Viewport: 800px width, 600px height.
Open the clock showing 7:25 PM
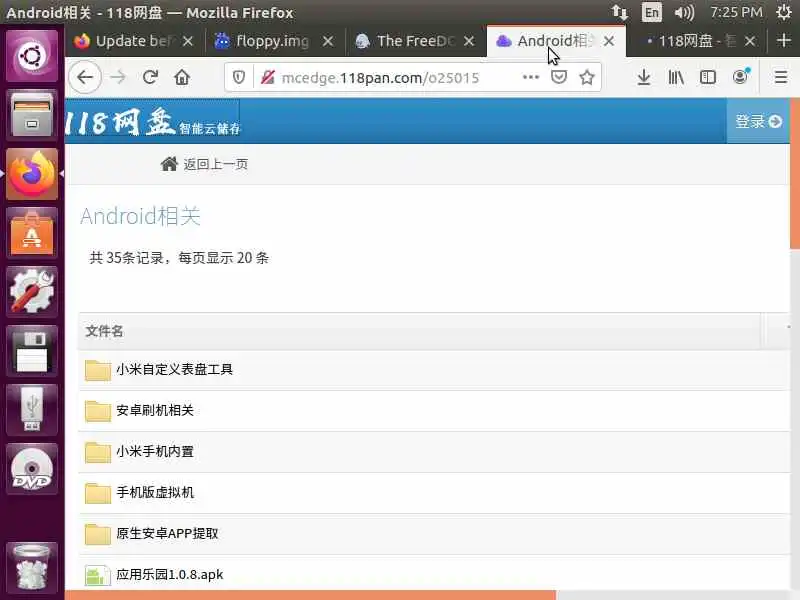click(736, 12)
